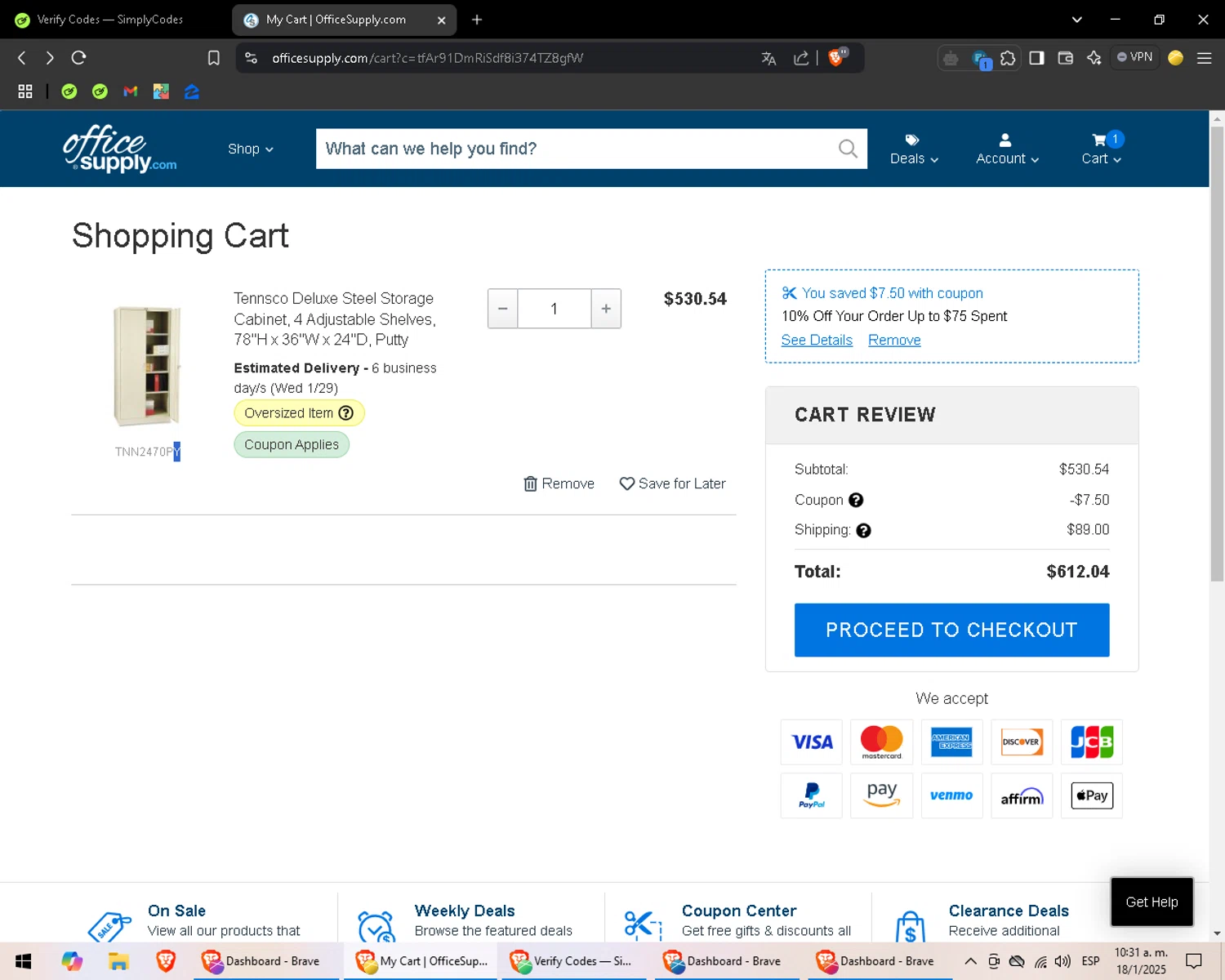Click the search magnifier icon
1225x980 pixels.
[x=848, y=149]
